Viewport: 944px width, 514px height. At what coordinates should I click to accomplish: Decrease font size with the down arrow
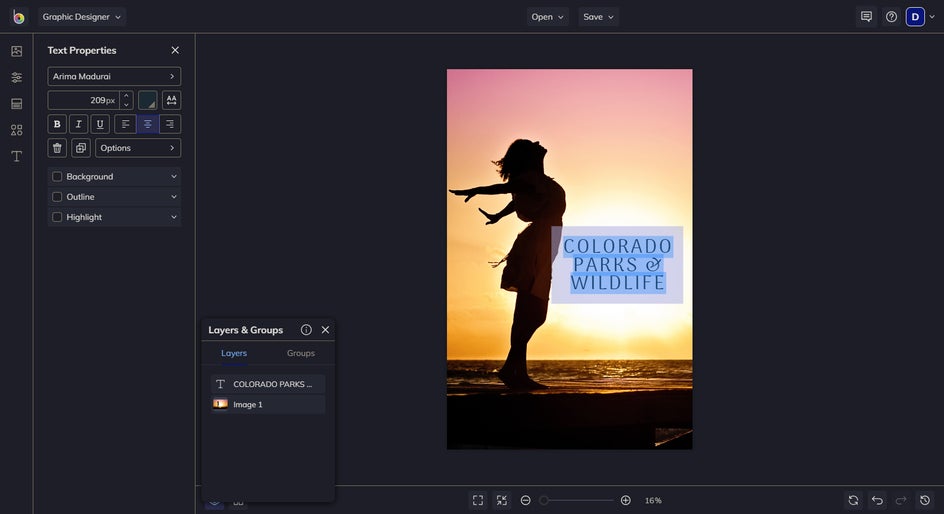(126, 105)
